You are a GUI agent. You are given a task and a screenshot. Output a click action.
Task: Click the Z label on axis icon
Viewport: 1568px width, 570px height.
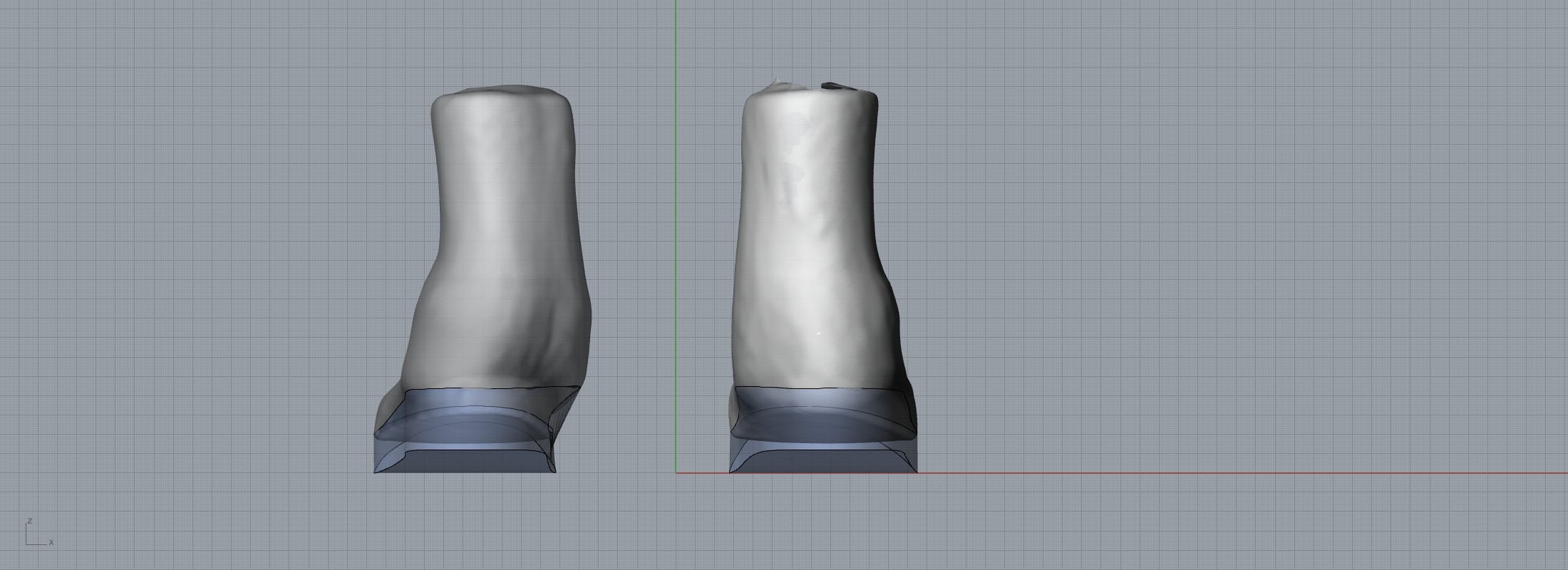29,521
